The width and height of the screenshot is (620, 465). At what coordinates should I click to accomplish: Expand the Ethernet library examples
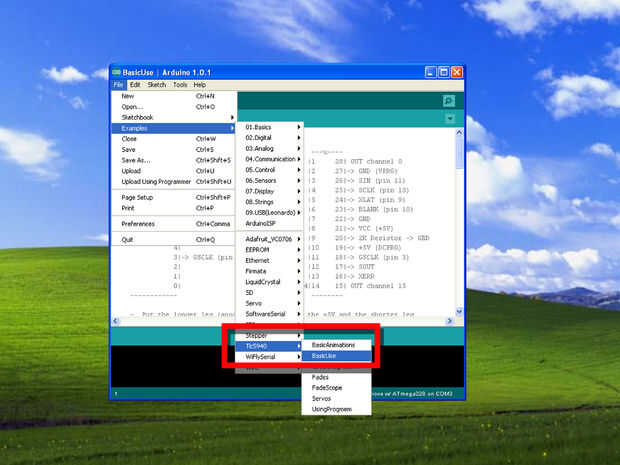tap(270, 261)
